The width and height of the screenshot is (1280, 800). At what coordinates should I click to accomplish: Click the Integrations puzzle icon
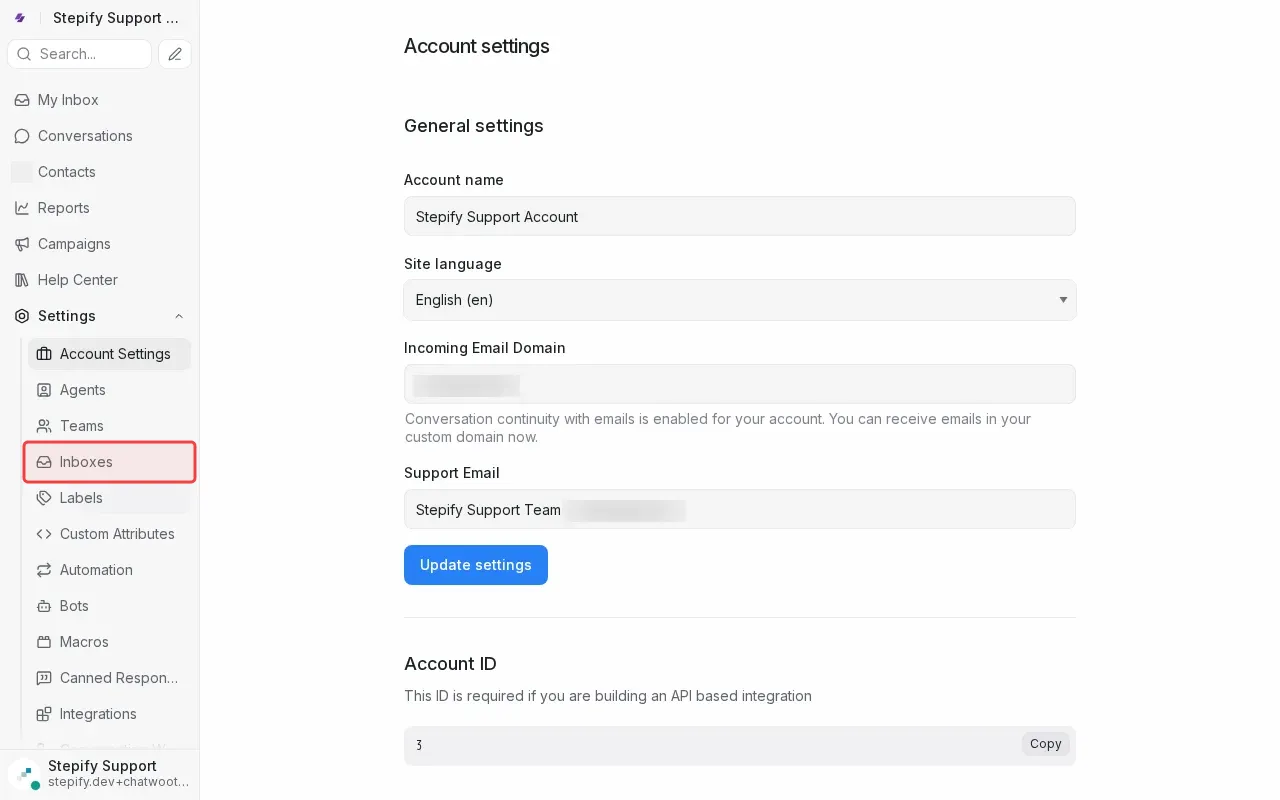[x=43, y=714]
